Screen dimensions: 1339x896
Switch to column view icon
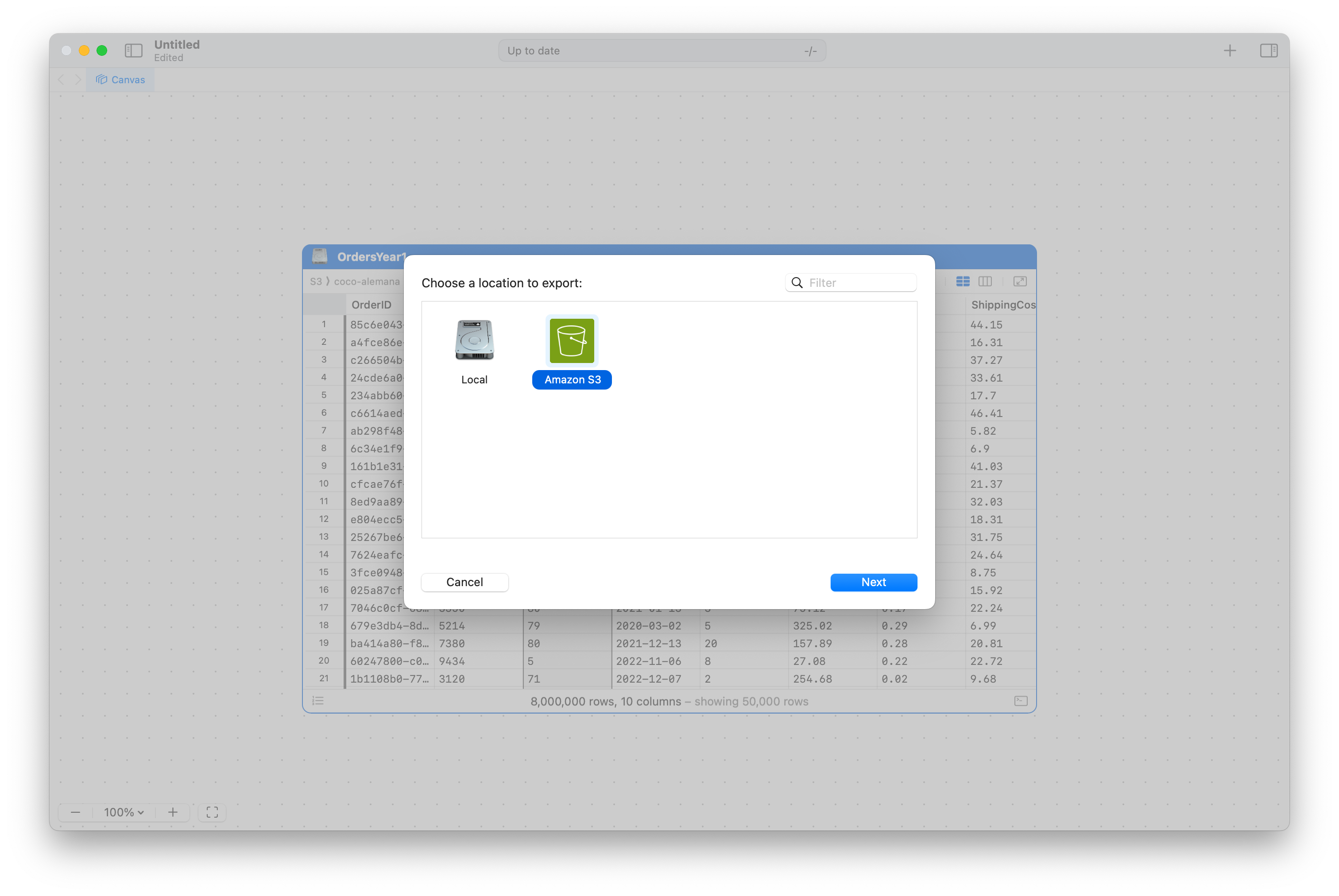point(985,281)
